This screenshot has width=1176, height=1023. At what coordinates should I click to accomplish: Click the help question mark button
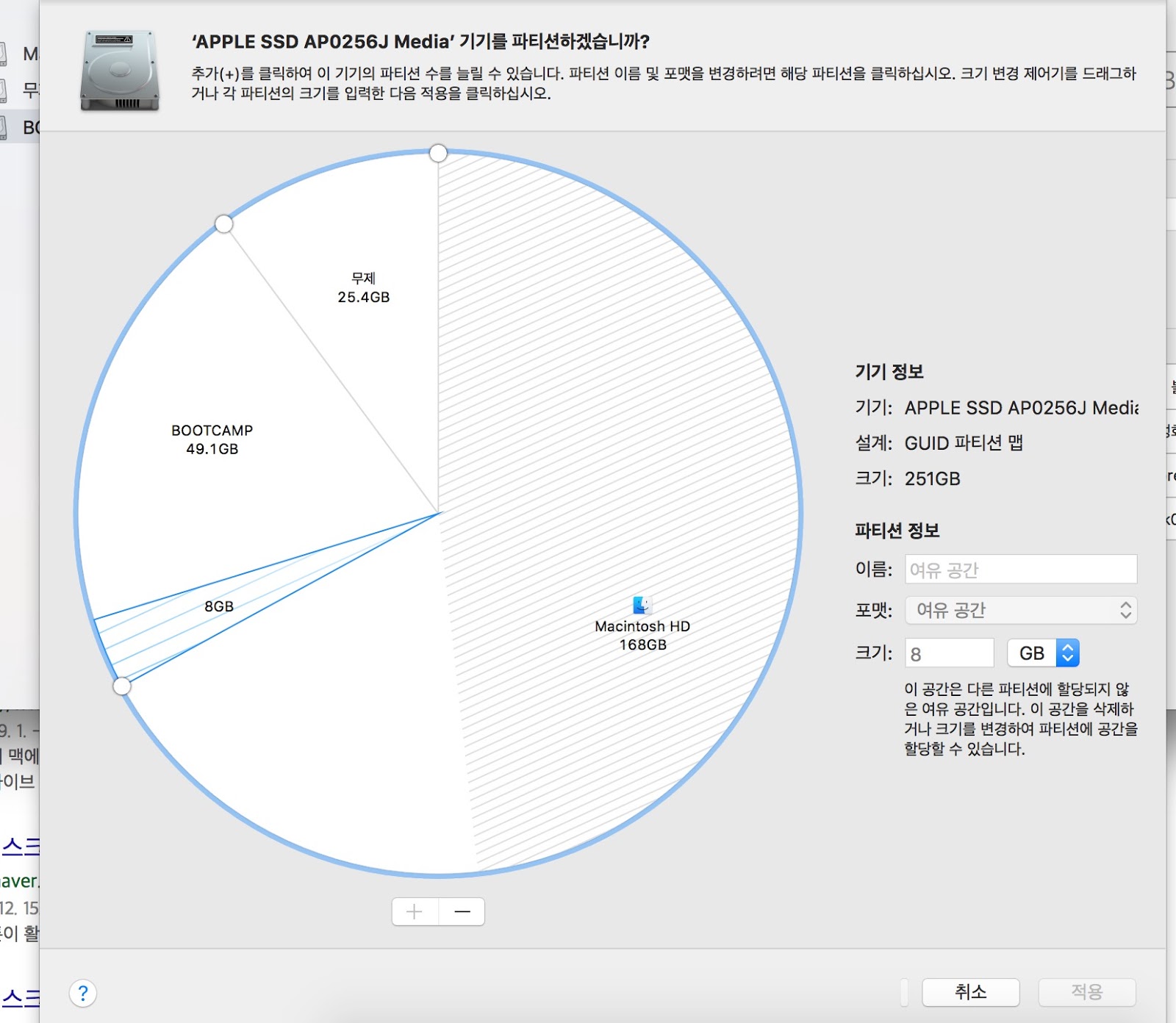(x=83, y=994)
